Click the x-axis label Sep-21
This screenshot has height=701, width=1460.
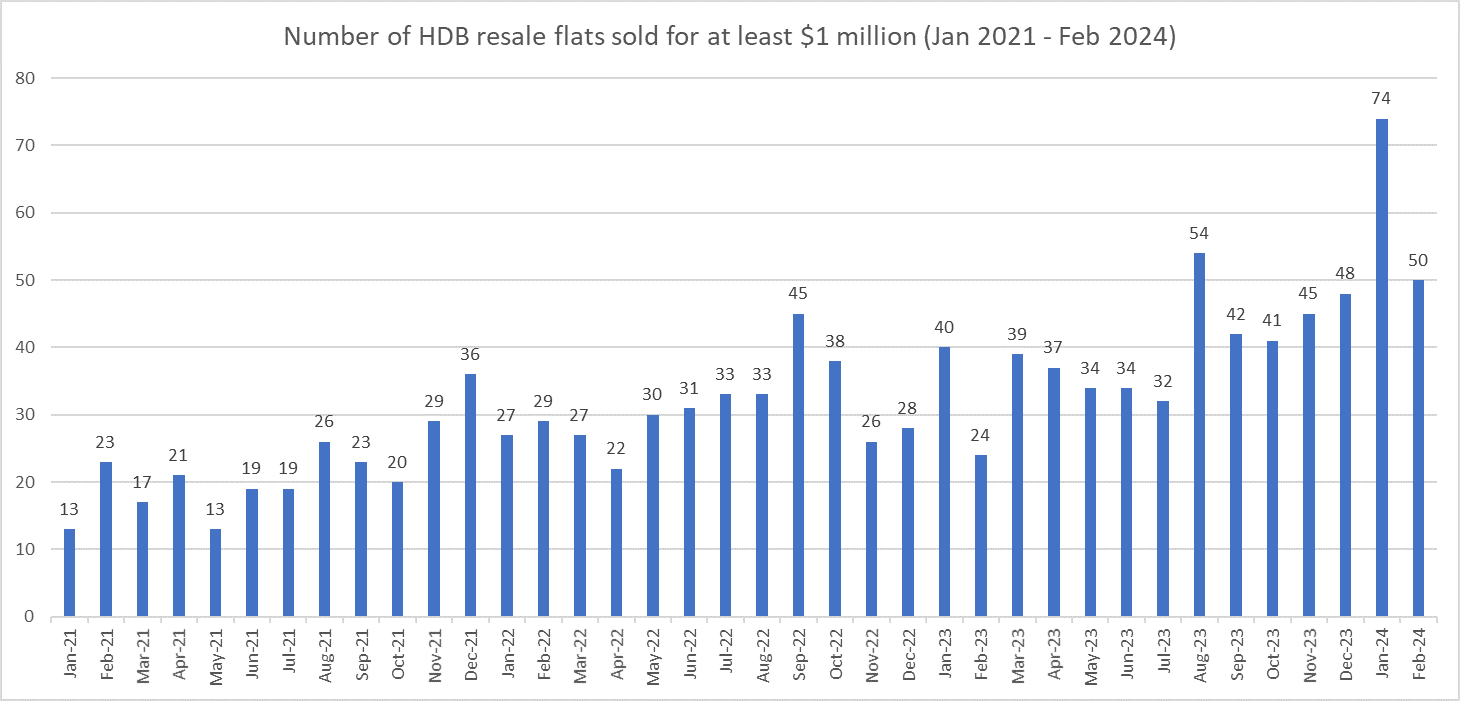click(361, 654)
